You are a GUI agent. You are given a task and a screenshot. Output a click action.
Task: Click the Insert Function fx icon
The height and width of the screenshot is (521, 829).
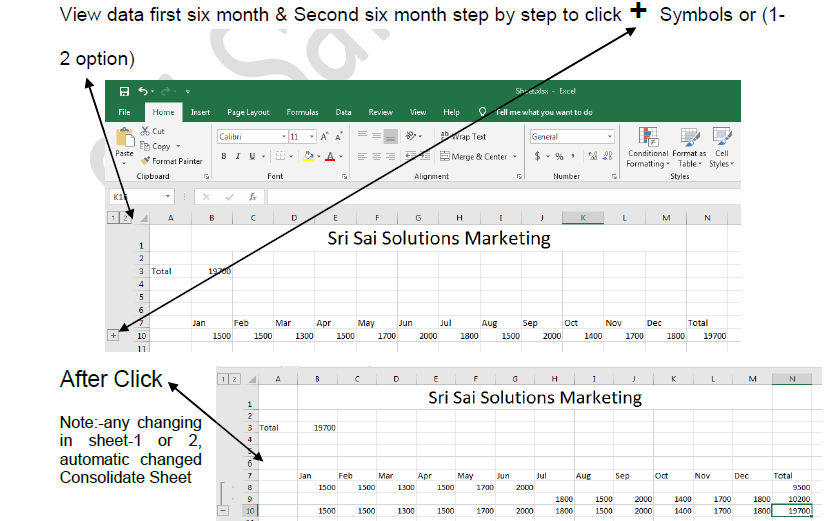[253, 197]
